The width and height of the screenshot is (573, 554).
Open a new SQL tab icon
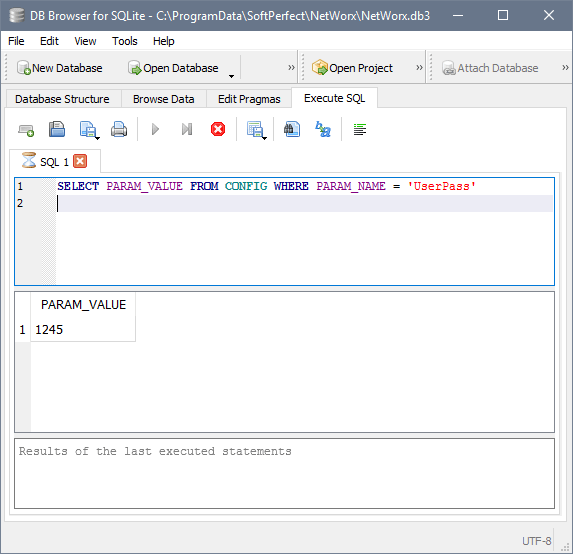point(26,130)
